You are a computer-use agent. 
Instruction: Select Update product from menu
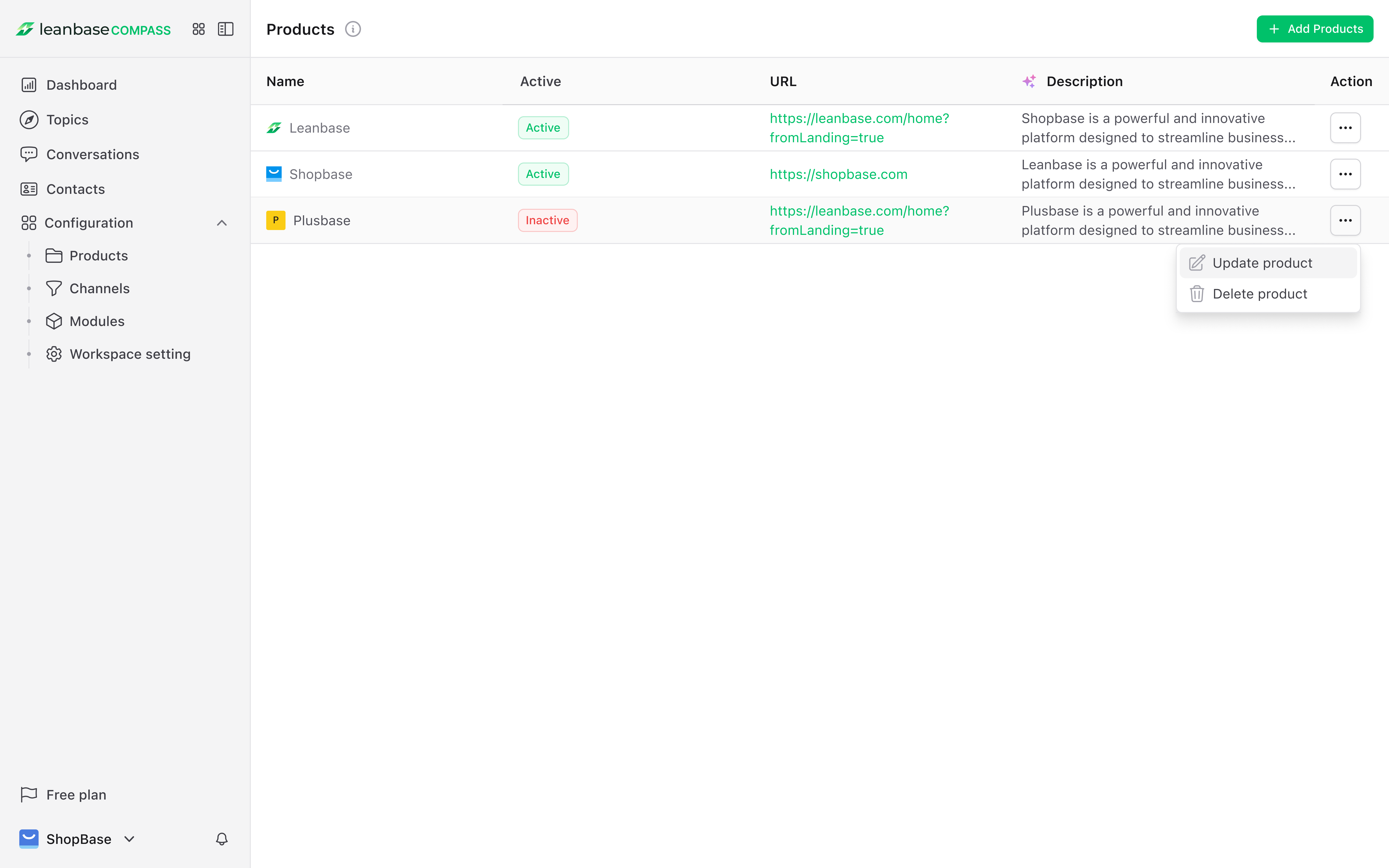pyautogui.click(x=1262, y=263)
